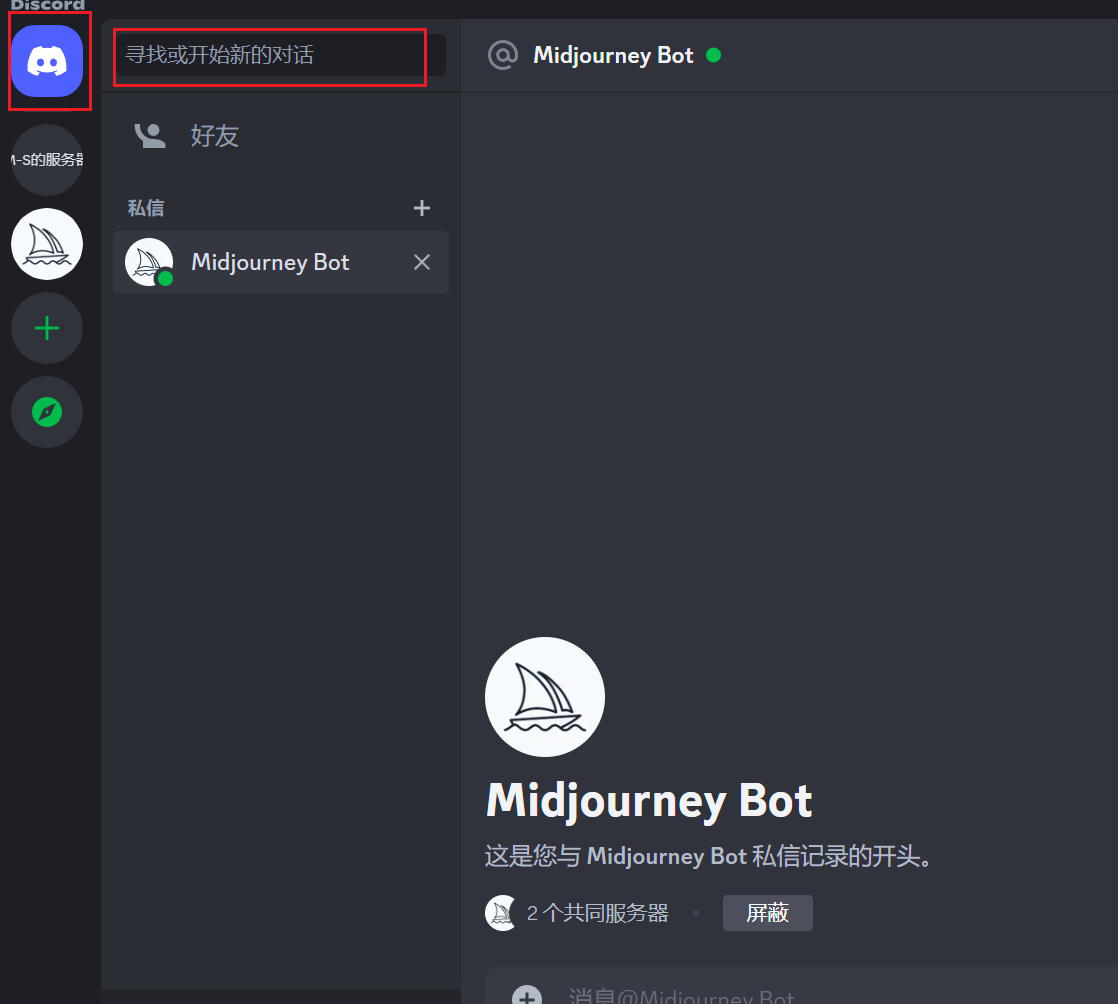The image size is (1118, 1004).
Task: Open the Discord home direct messages icon
Action: tap(47, 61)
